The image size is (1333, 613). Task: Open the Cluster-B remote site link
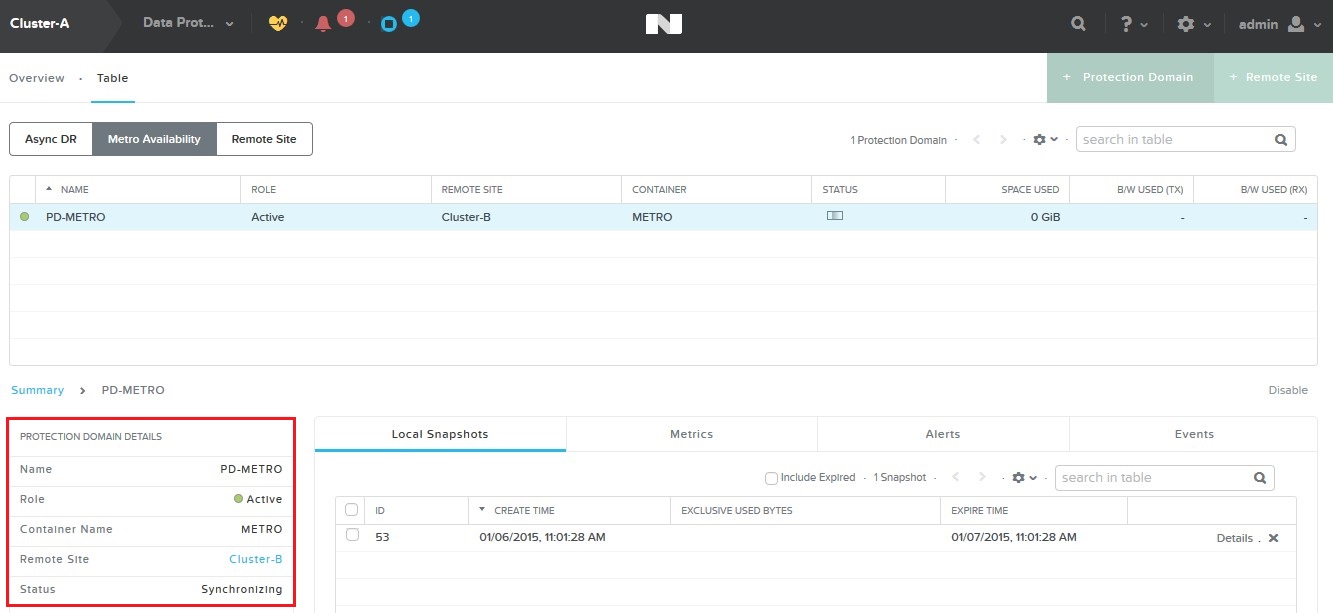(x=255, y=559)
